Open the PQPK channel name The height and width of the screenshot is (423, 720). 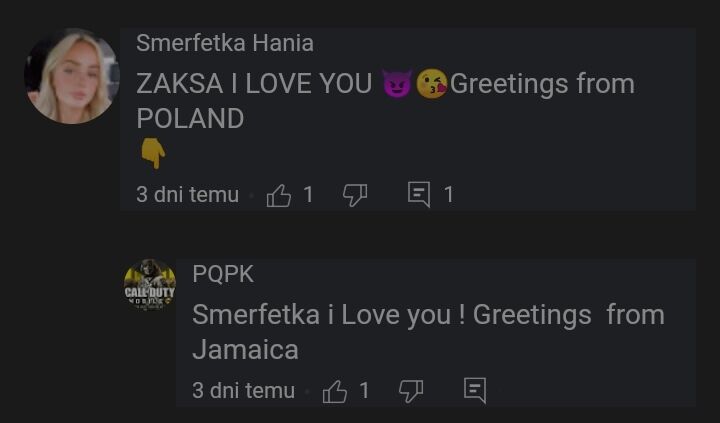tap(223, 274)
